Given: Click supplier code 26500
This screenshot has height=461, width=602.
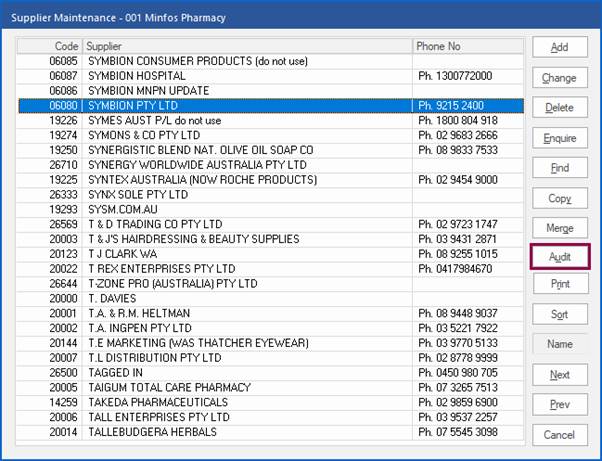Looking at the screenshot, I should (63, 372).
